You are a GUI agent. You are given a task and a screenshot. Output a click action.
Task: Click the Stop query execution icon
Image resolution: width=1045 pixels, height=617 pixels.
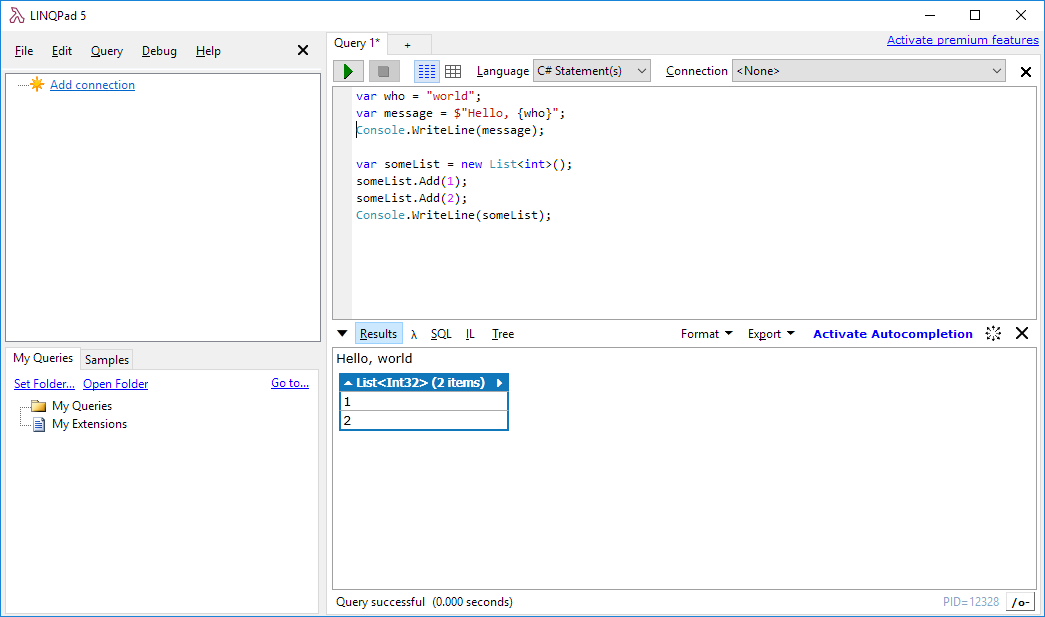tap(384, 70)
